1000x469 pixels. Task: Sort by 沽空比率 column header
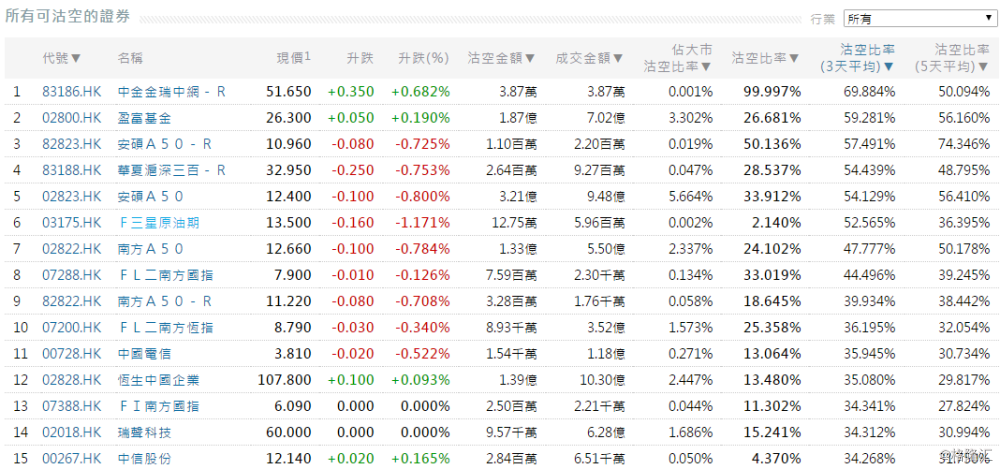pos(765,58)
